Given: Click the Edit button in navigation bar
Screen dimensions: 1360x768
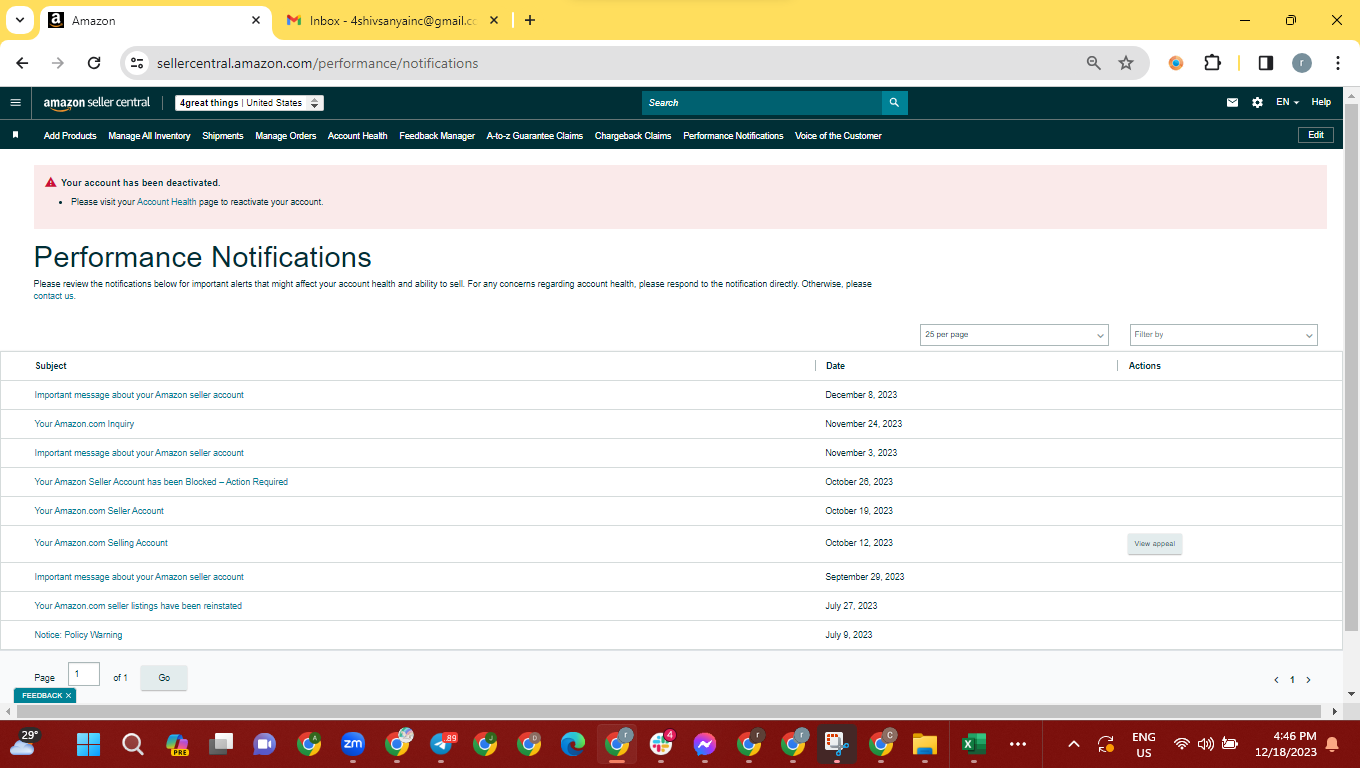Looking at the screenshot, I should [1315, 135].
